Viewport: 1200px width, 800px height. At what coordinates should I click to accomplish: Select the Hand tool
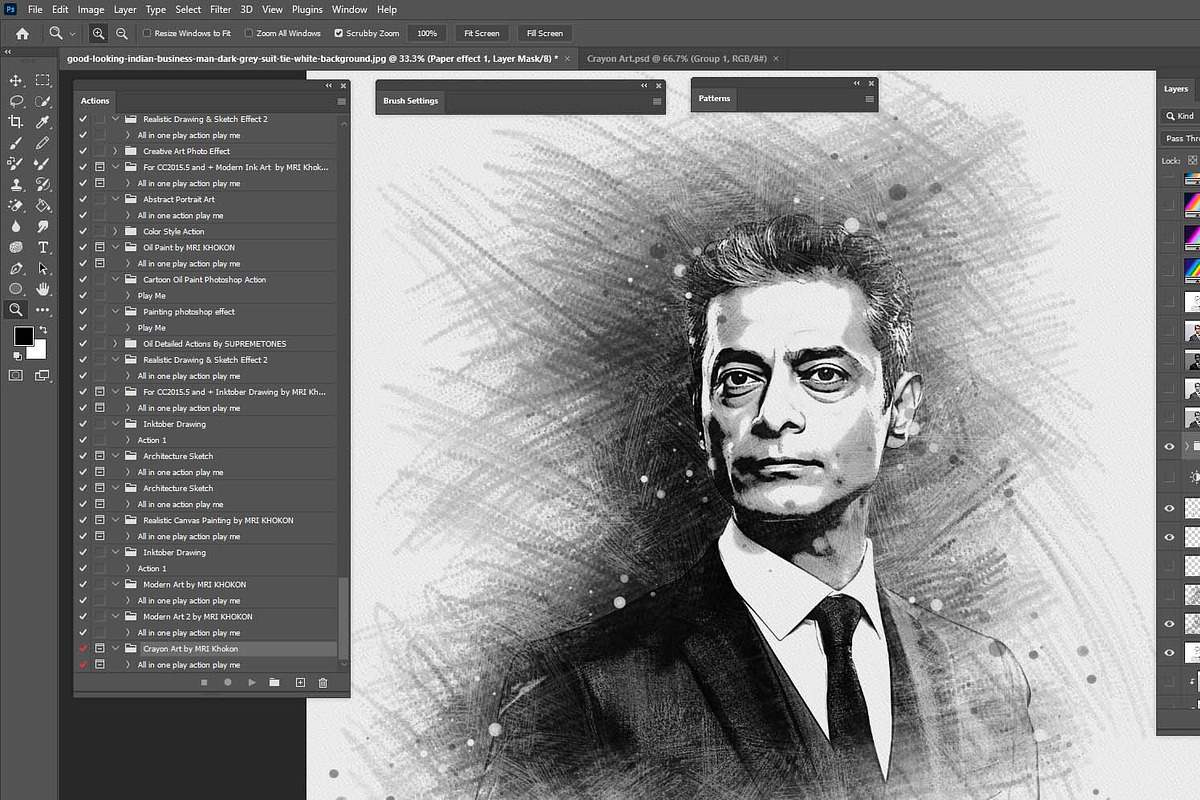click(x=43, y=289)
